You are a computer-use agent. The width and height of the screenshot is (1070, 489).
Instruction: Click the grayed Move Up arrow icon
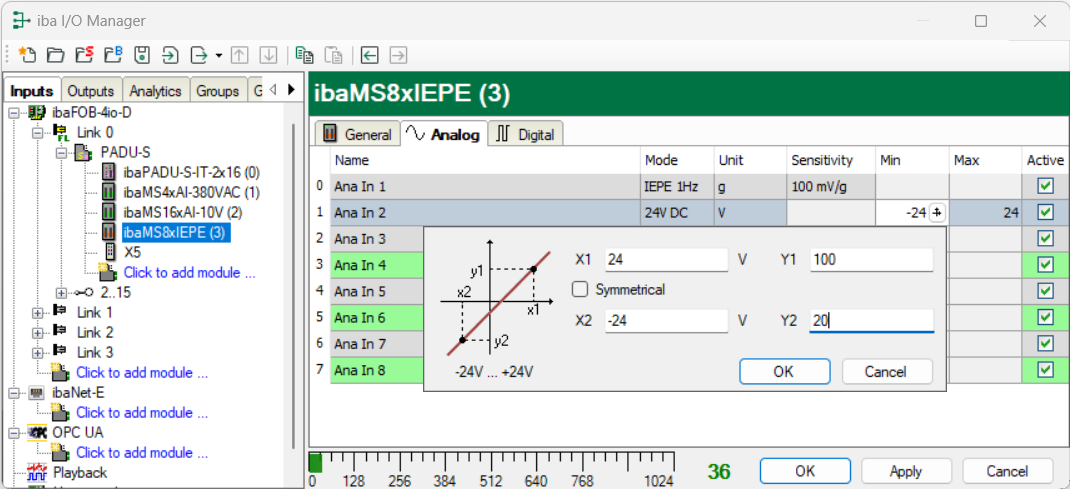(x=239, y=55)
